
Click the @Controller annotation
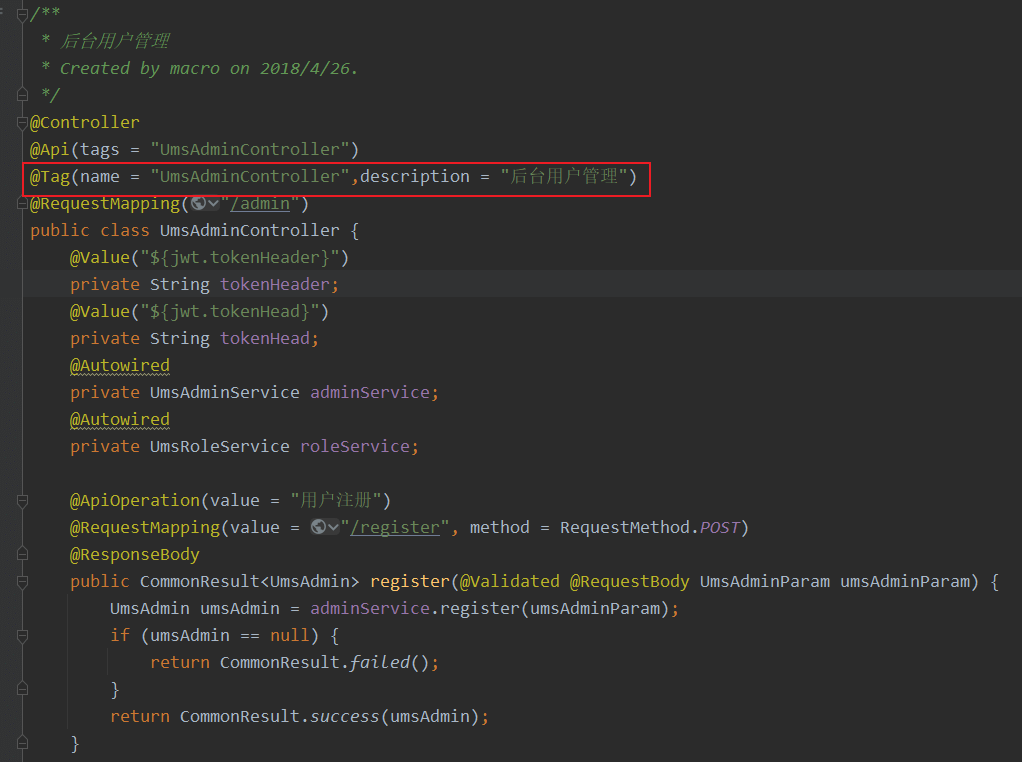point(84,122)
